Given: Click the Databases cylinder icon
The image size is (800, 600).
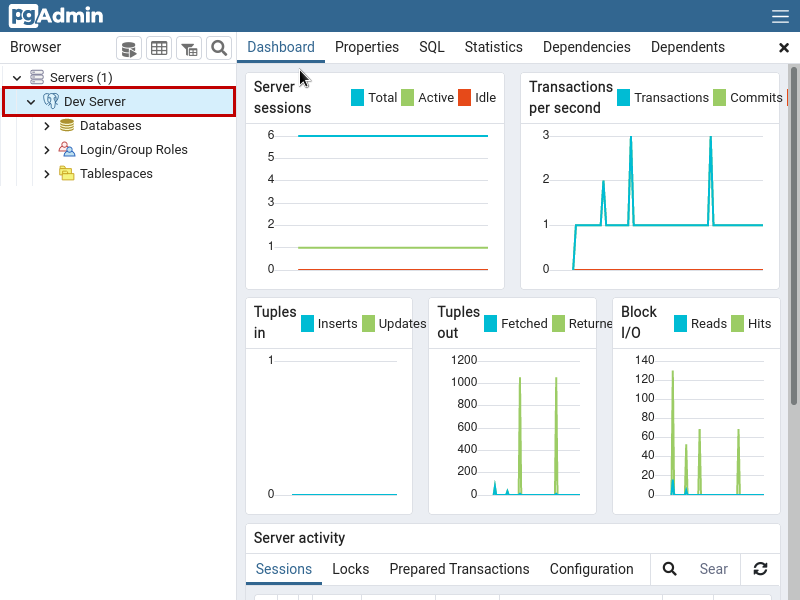Looking at the screenshot, I should (66, 125).
